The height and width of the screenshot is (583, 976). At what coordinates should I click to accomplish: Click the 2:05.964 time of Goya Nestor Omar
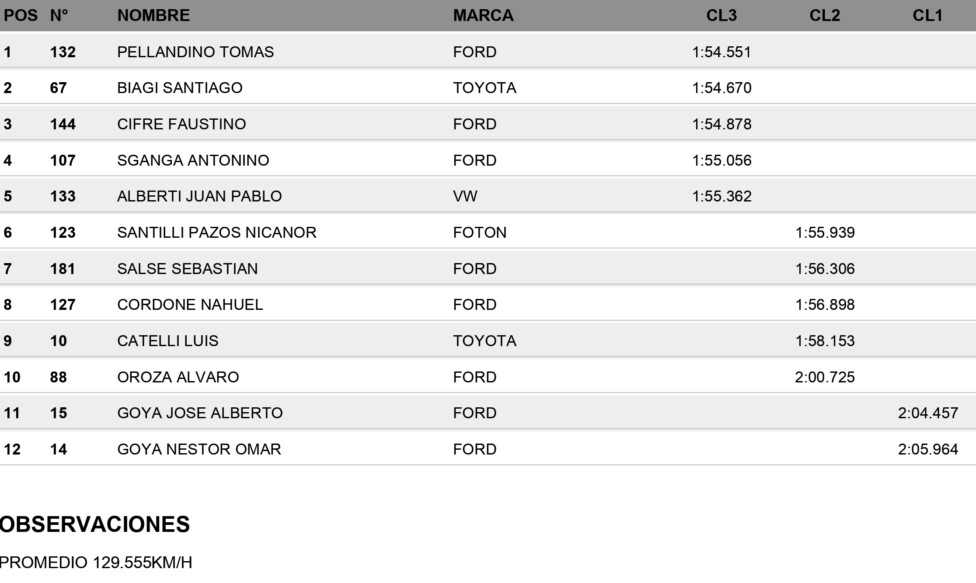coord(927,449)
